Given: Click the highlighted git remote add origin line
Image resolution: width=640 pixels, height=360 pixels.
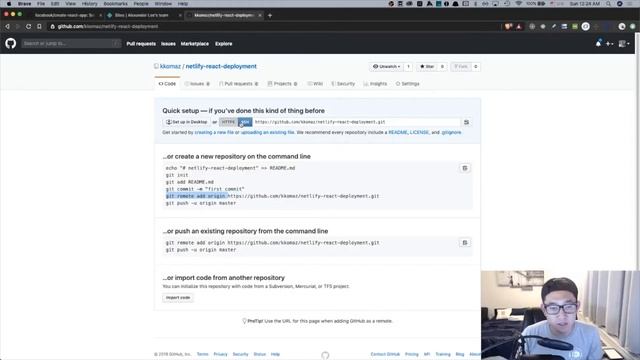Looking at the screenshot, I should 272,196.
